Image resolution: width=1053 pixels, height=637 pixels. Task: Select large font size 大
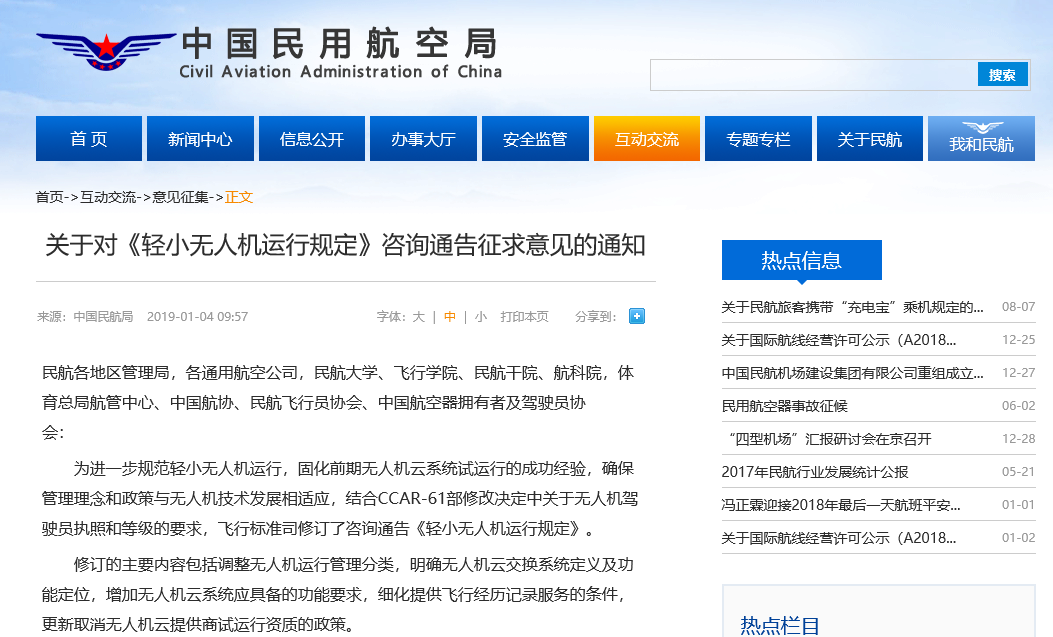coord(417,316)
